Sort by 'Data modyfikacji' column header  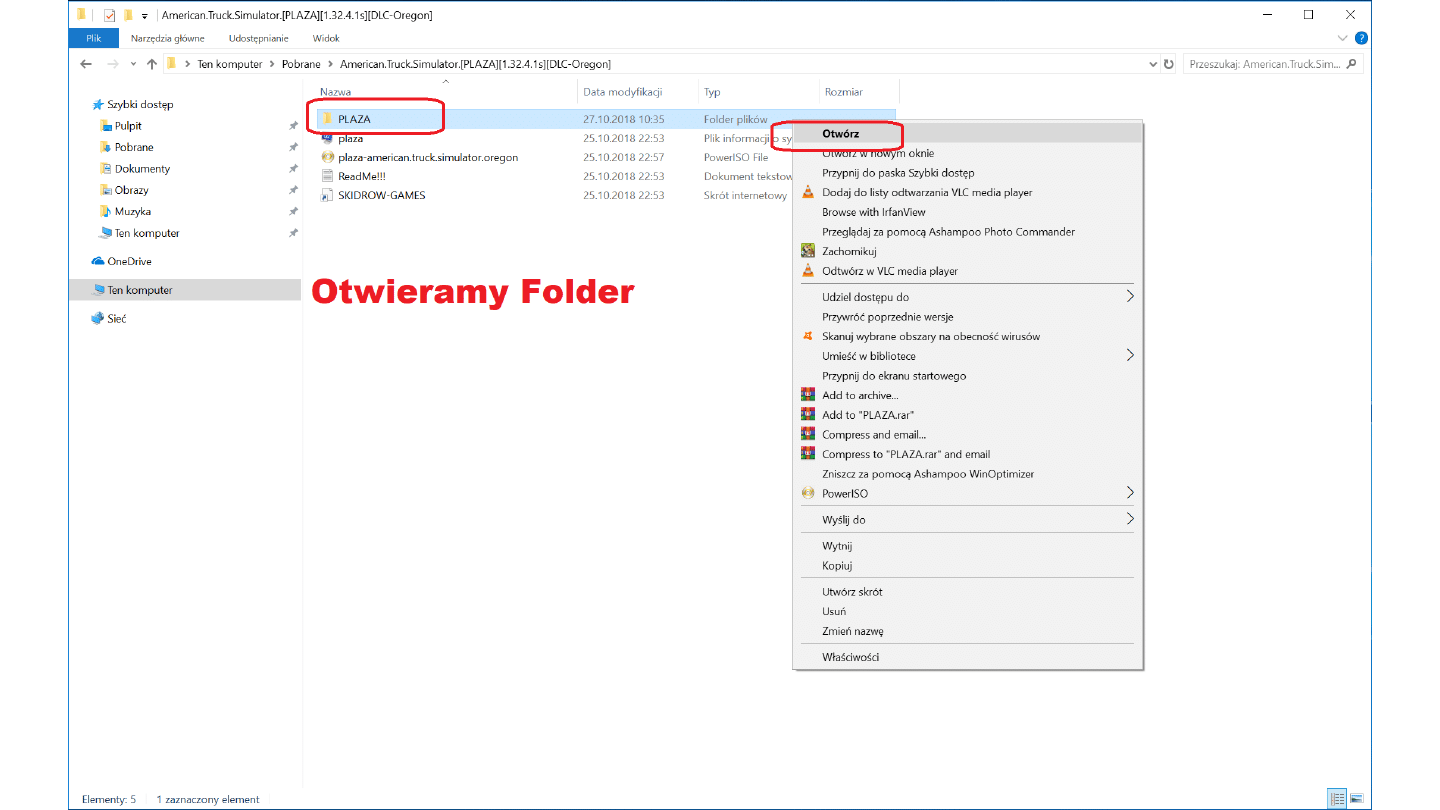623,92
